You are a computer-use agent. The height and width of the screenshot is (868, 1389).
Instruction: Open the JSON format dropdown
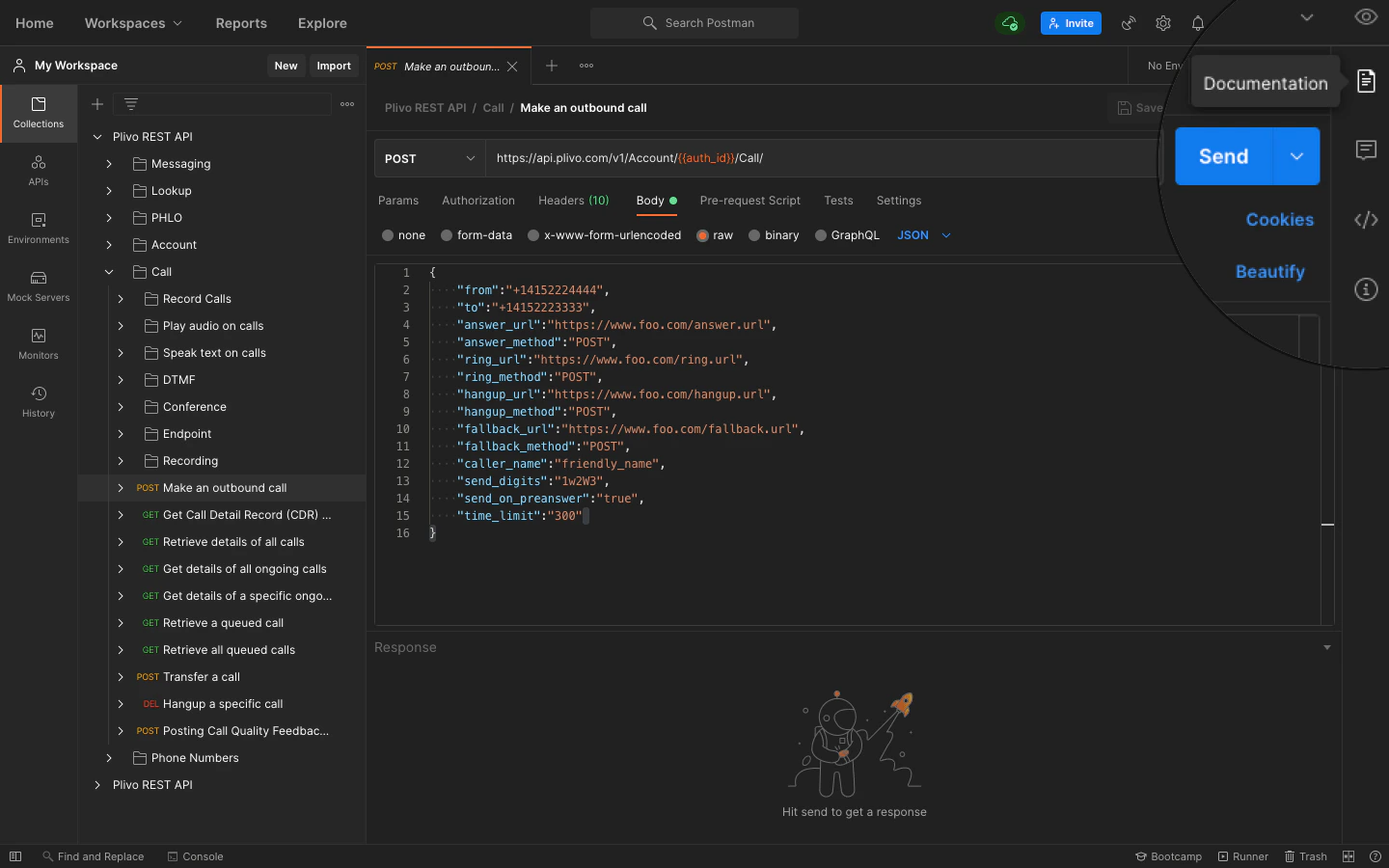point(924,235)
